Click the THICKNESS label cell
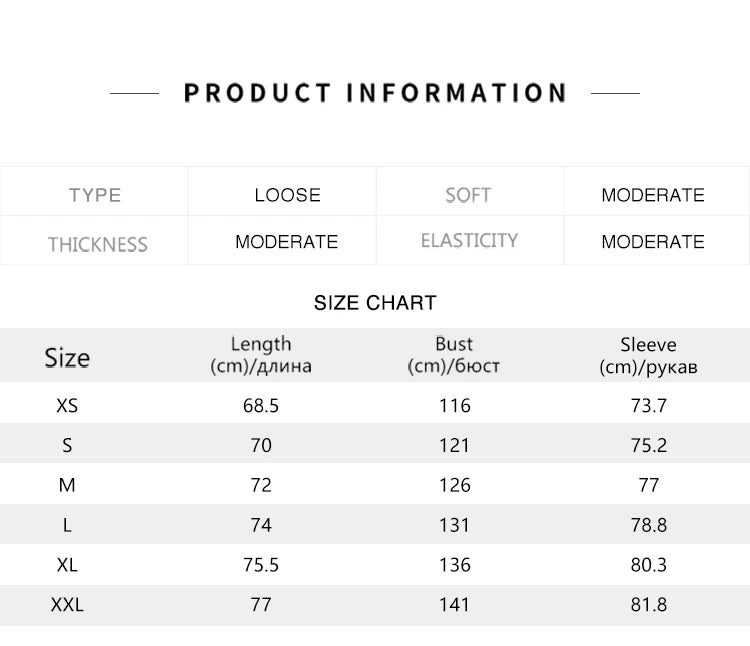 coord(94,240)
